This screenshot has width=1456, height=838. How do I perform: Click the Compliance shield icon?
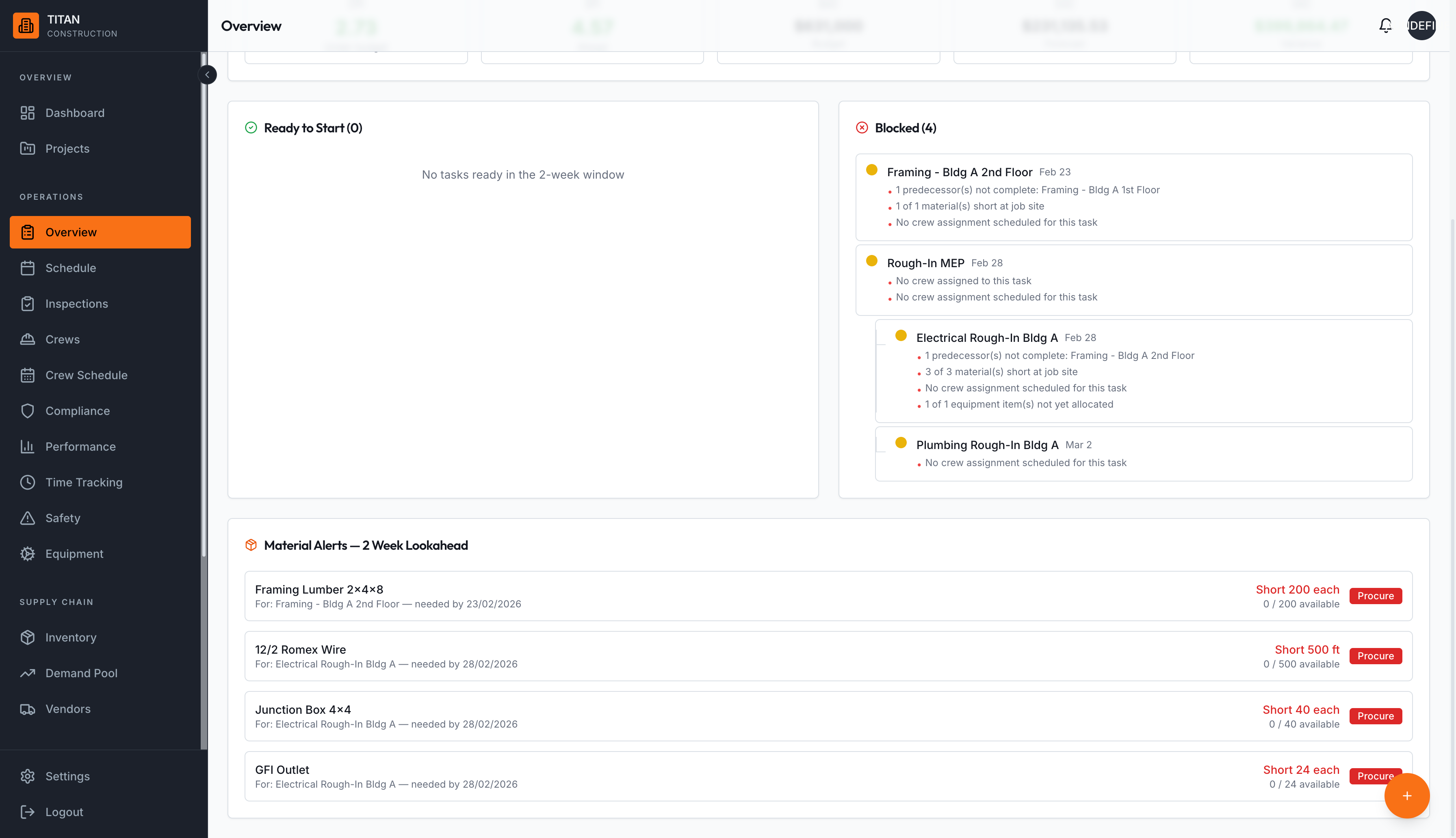28,411
